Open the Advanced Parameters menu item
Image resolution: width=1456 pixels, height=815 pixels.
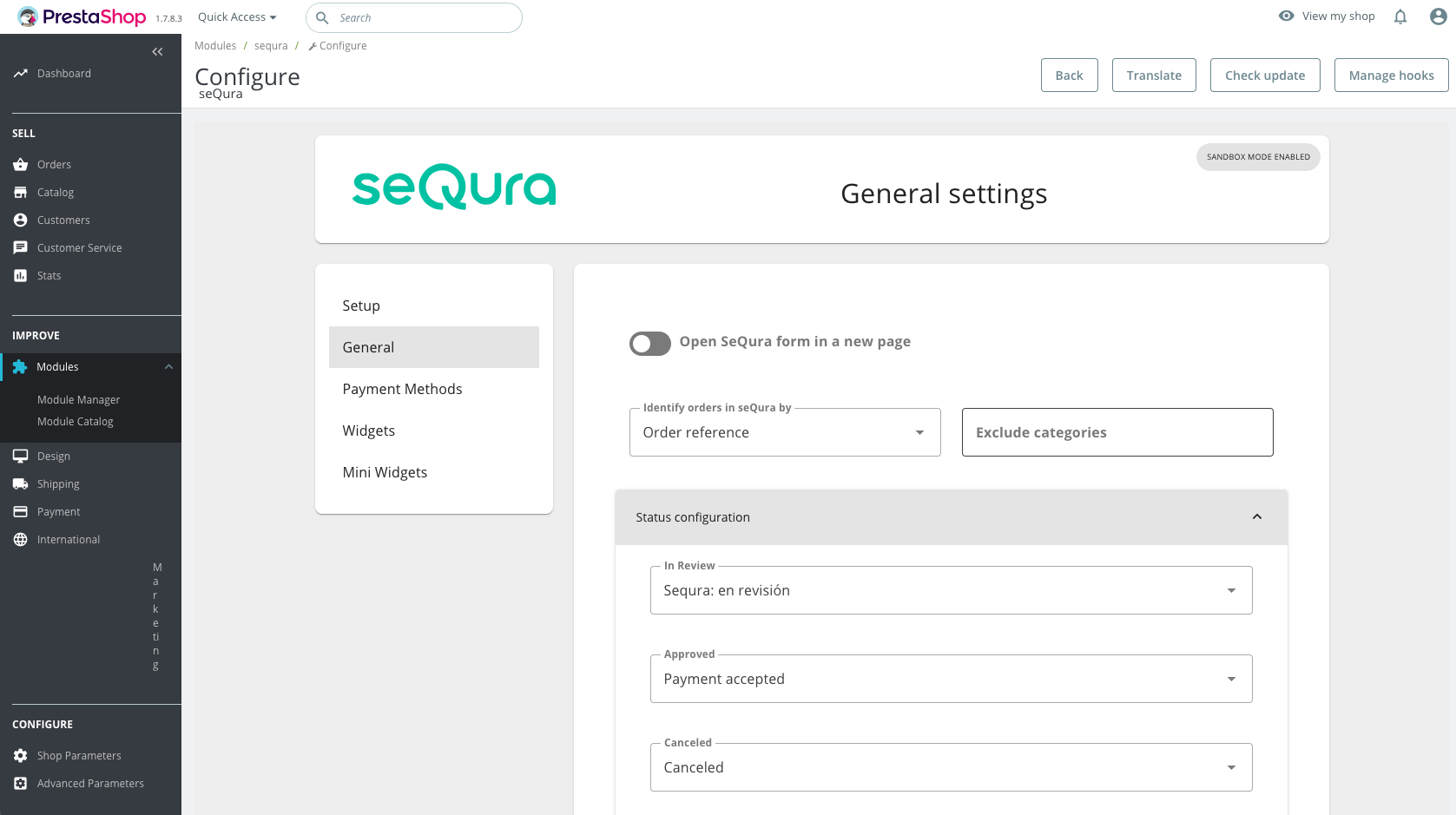click(x=90, y=784)
